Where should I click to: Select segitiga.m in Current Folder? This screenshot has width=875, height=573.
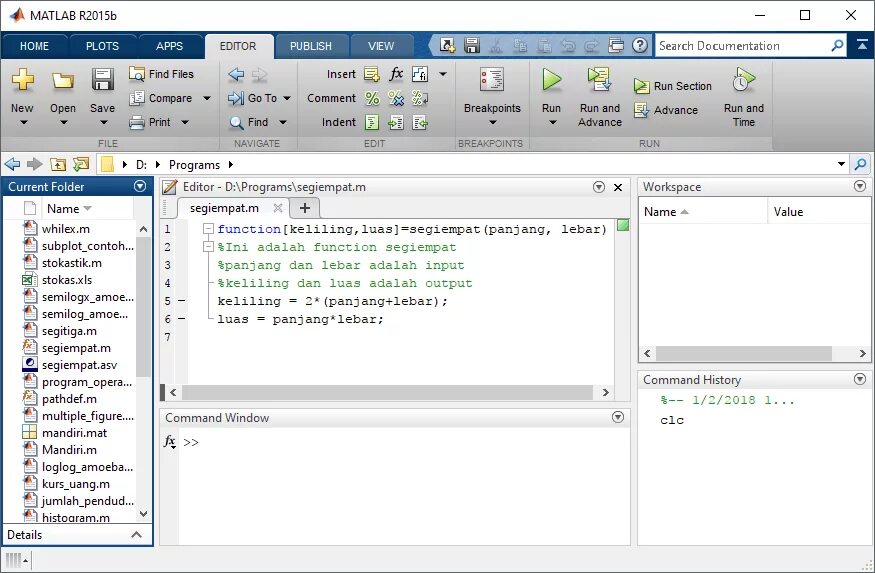pyautogui.click(x=69, y=331)
